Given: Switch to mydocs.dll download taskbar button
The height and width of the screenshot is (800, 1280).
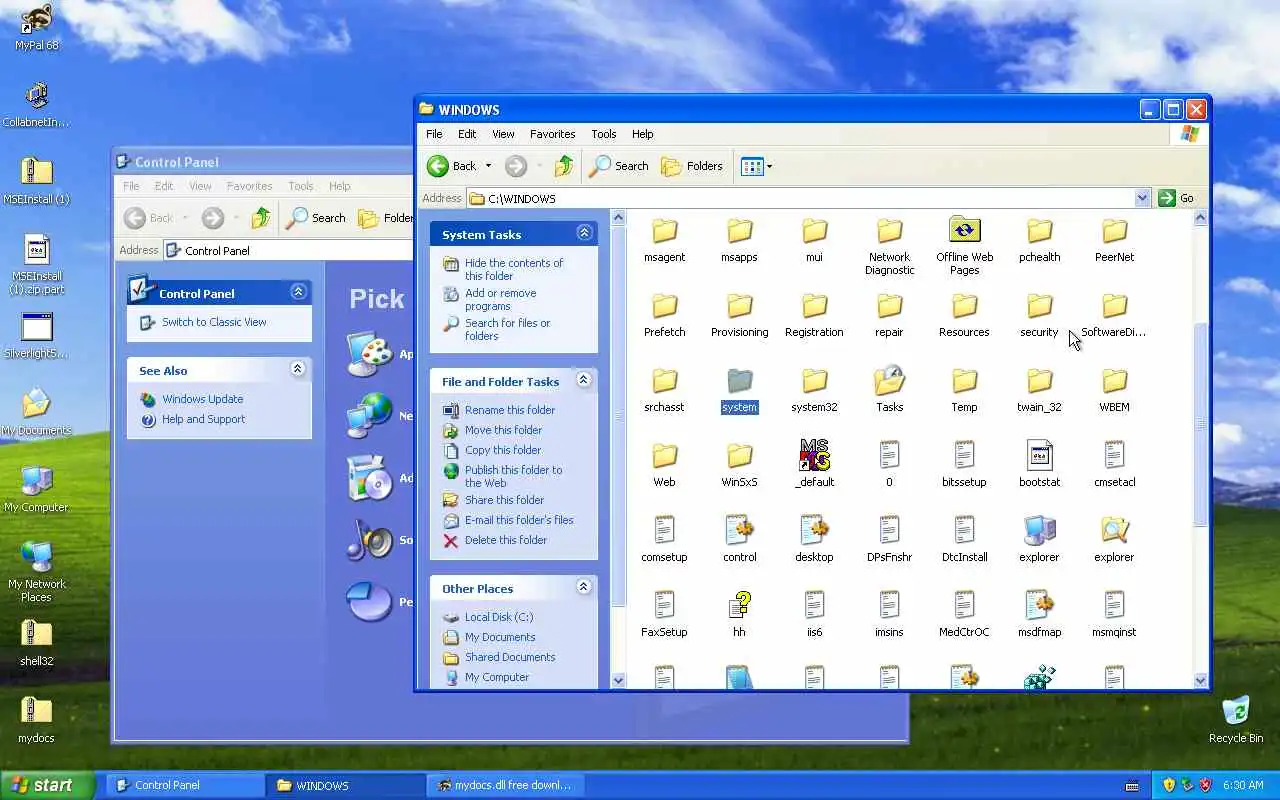Looking at the screenshot, I should coord(506,785).
